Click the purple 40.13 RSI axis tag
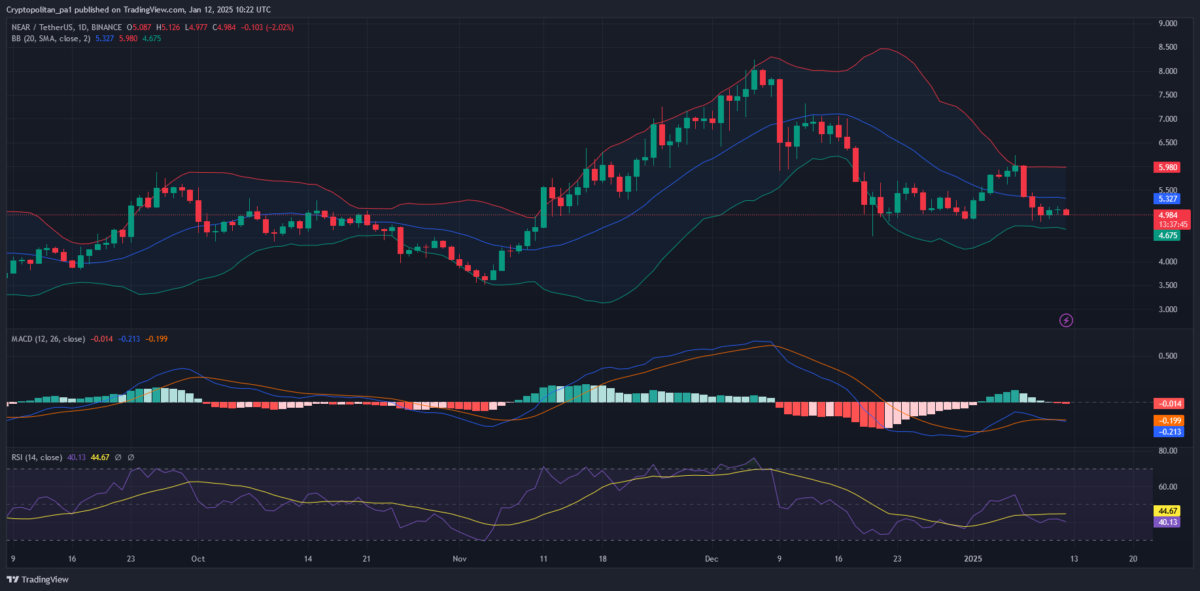The image size is (1200, 591). point(1166,522)
